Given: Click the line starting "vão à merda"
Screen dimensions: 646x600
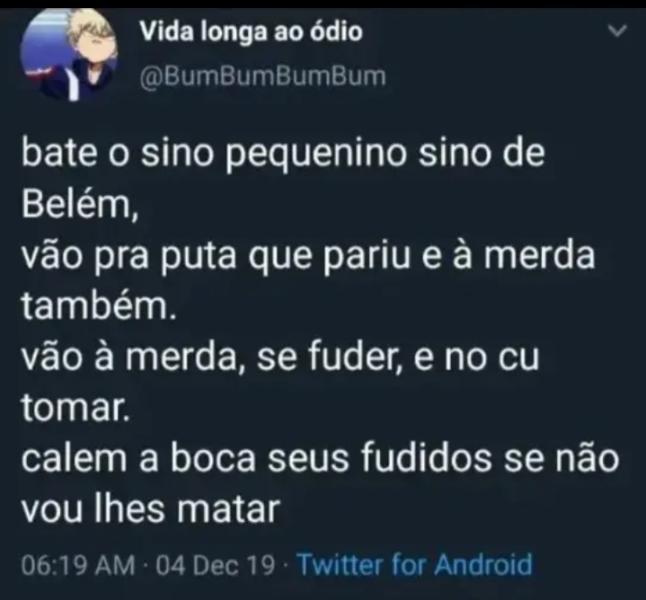Looking at the screenshot, I should pyautogui.click(x=280, y=357).
